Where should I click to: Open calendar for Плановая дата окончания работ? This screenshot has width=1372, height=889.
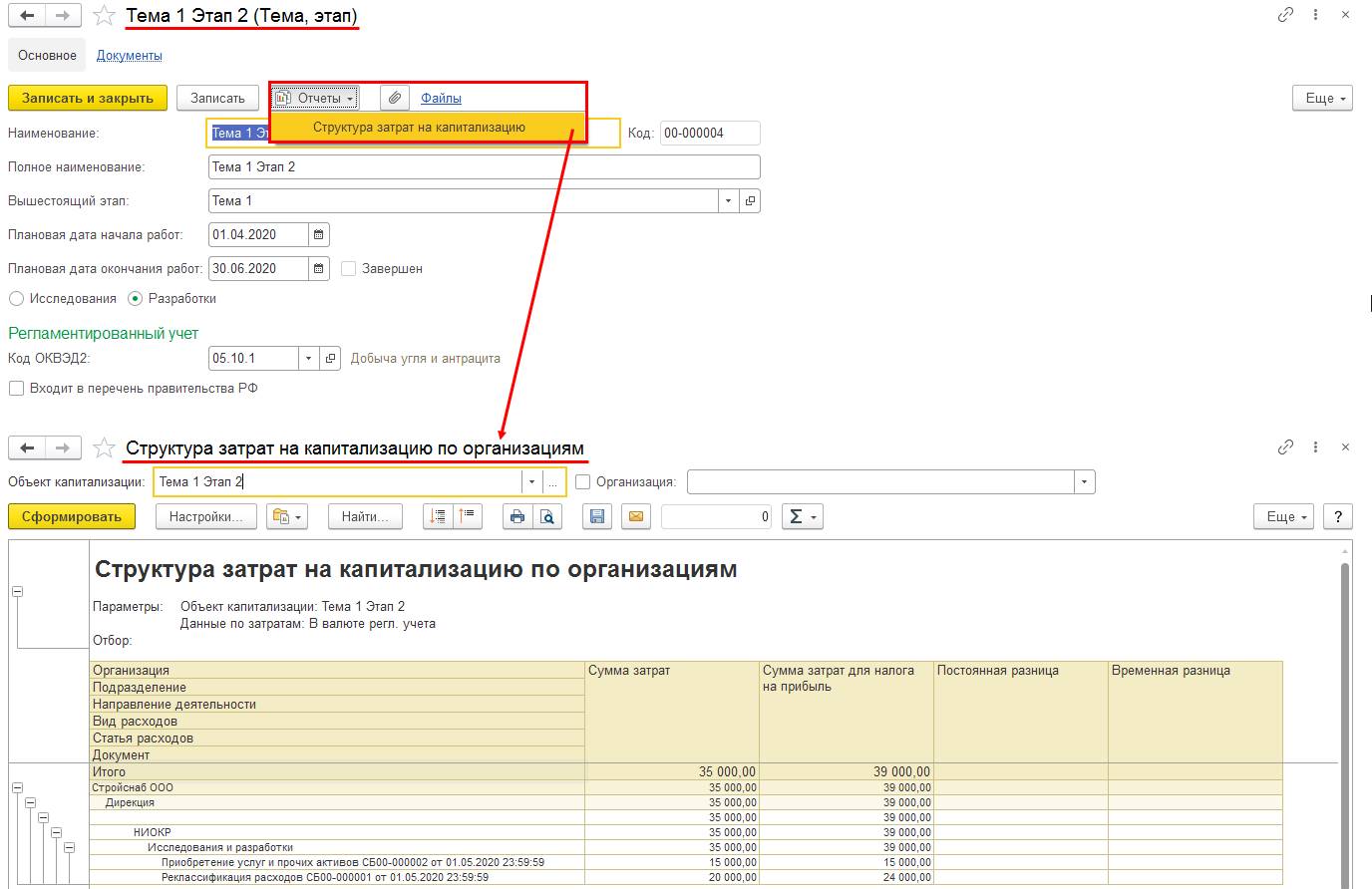coord(319,269)
